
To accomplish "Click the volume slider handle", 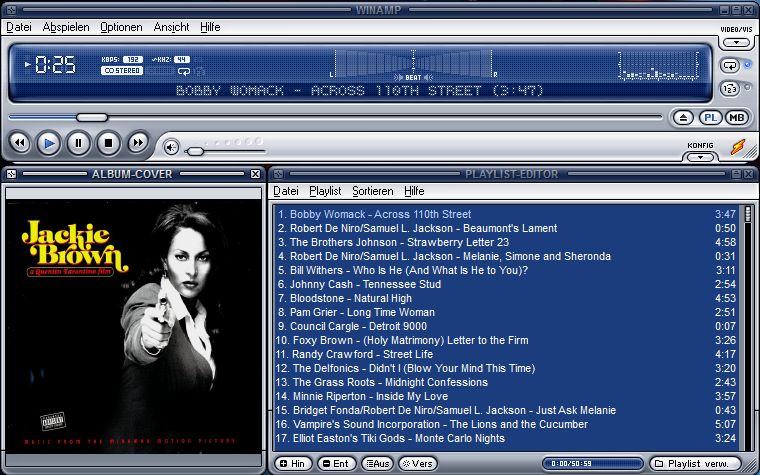I will [195, 152].
